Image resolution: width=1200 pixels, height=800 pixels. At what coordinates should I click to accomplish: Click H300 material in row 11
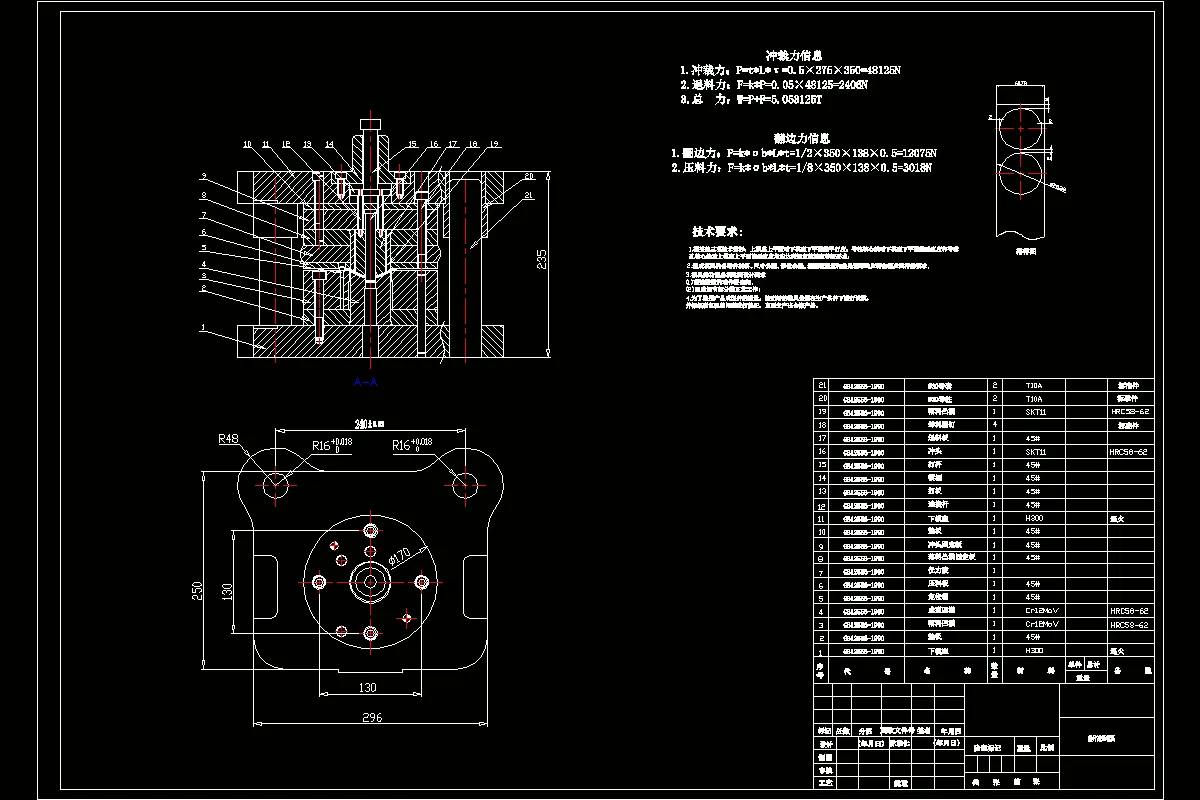(1034, 517)
